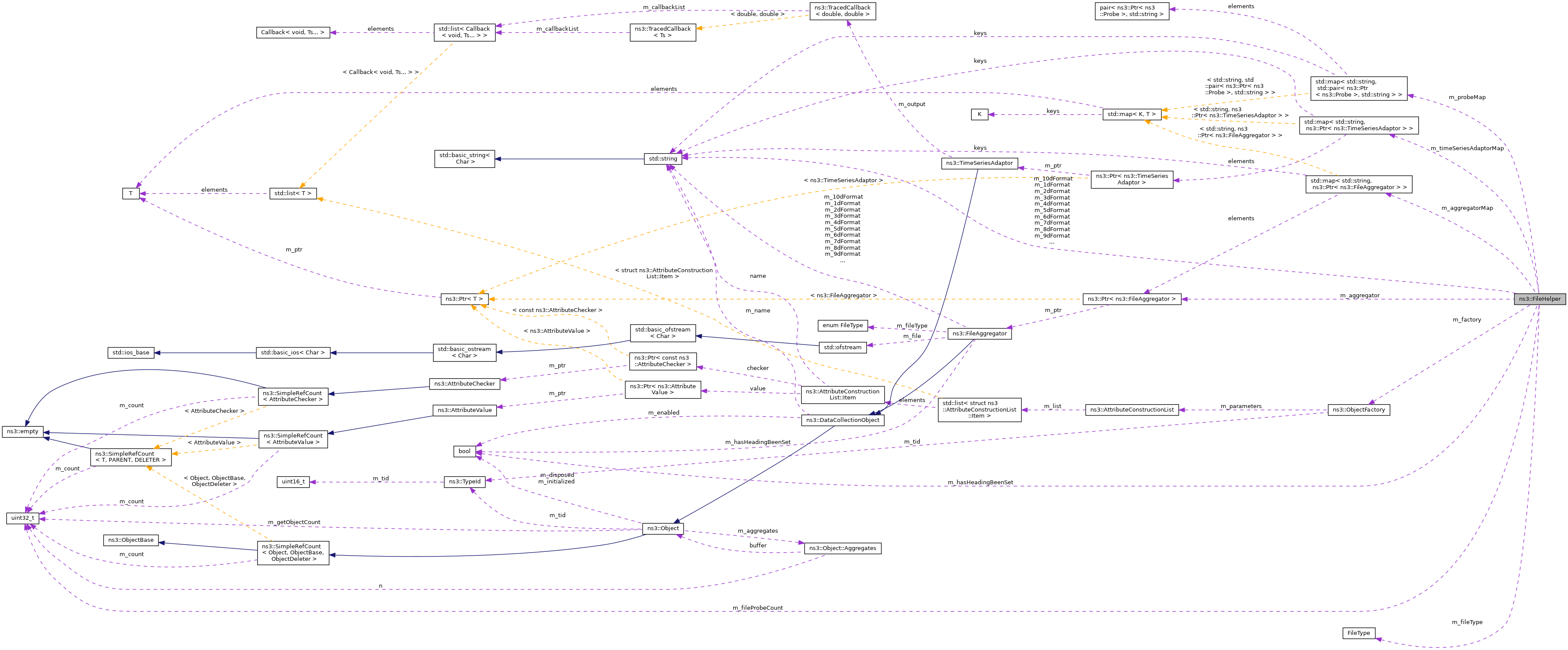Click the std::map of FileAggregator pointers node
The image size is (1568, 650).
point(1358,184)
